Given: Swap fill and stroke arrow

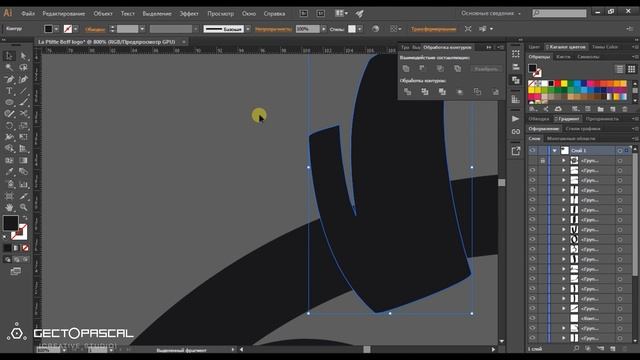Looking at the screenshot, I should point(25,218).
